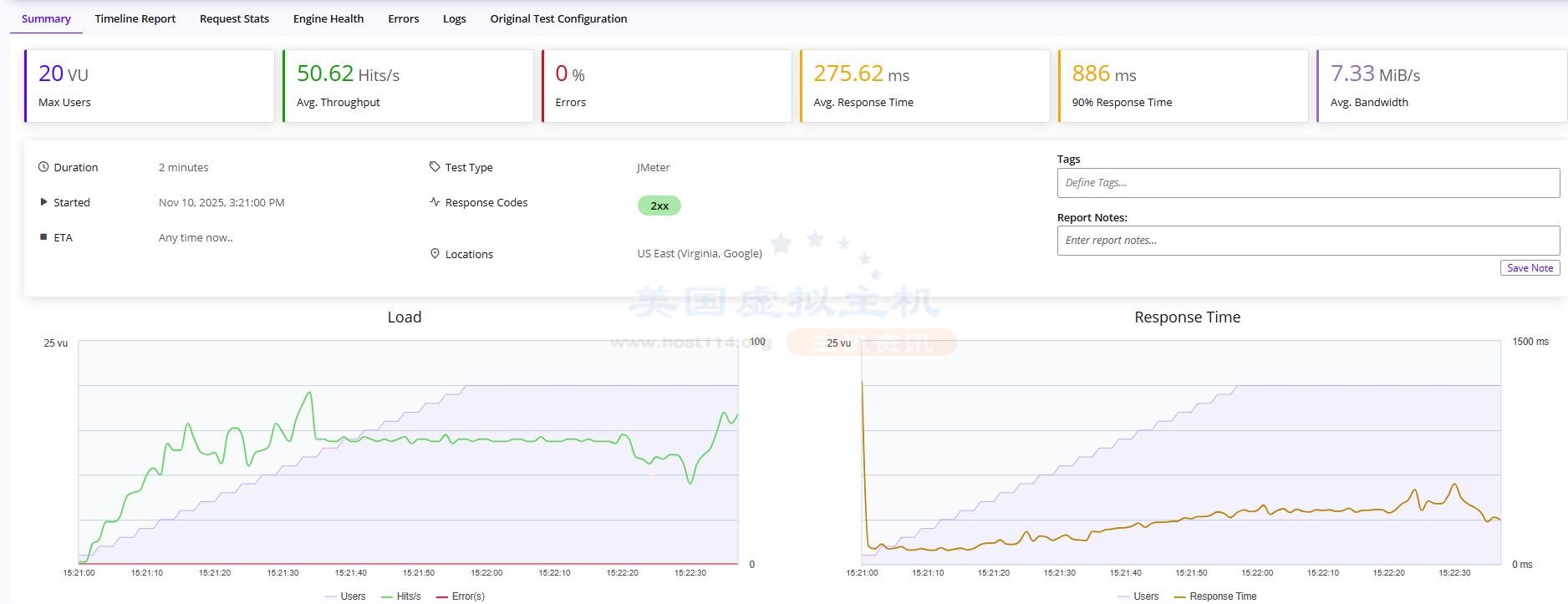Viewport: 1568px width, 604px height.
Task: Go to the Errors tab
Action: pos(404,18)
